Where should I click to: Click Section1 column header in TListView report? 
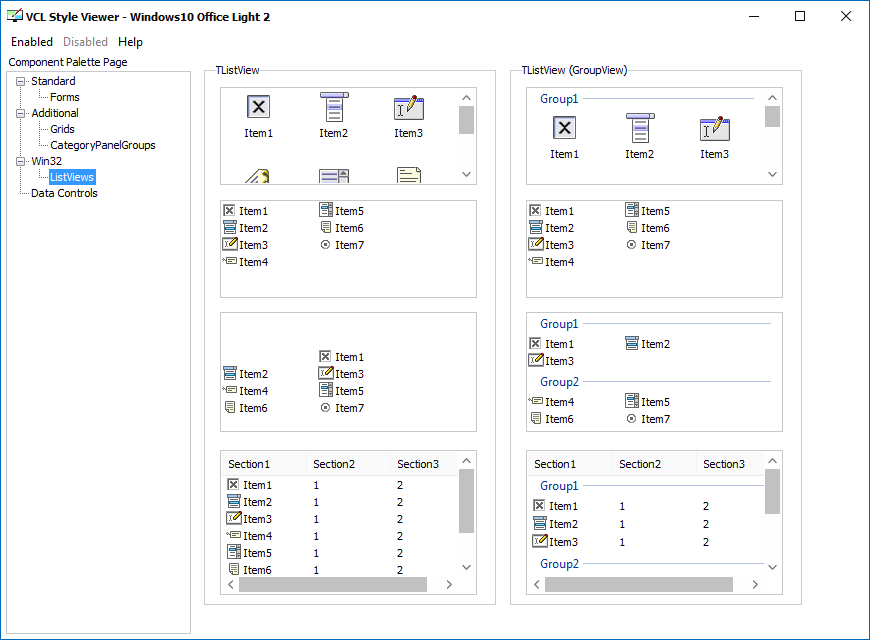tap(264, 464)
